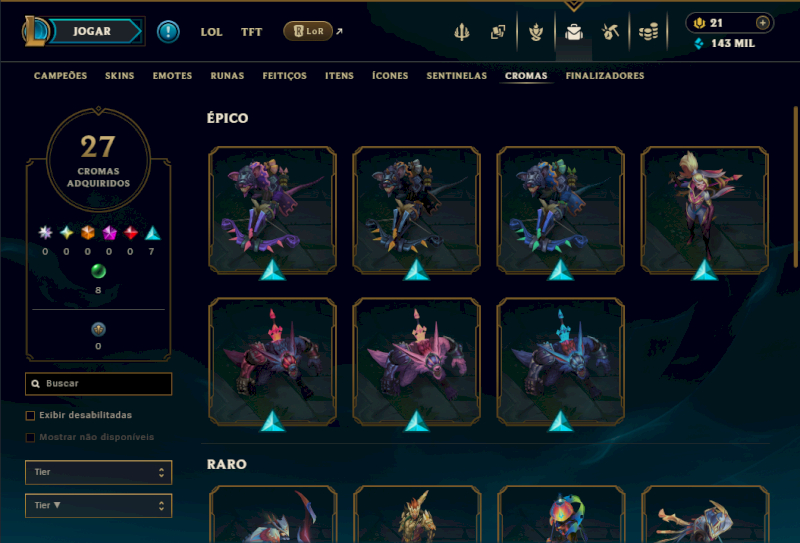Click the Buscar search field
The height and width of the screenshot is (543, 800).
point(98,383)
